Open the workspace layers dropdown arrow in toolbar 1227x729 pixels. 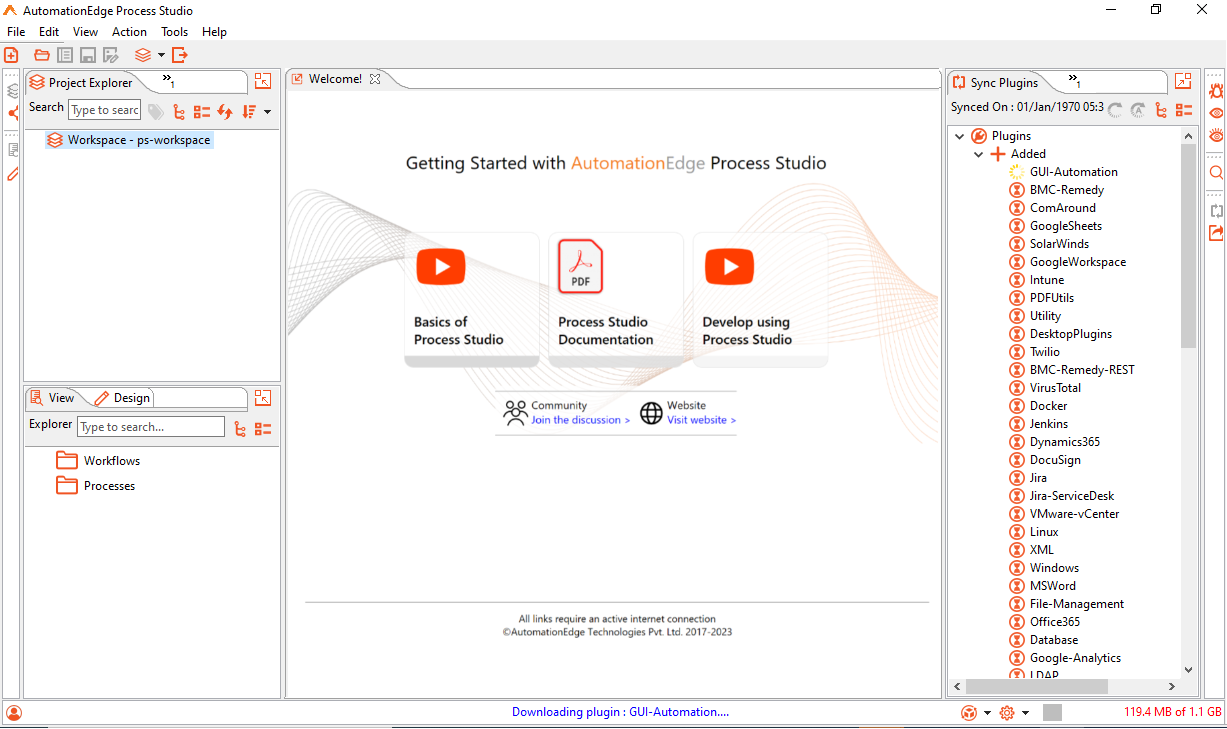tap(161, 55)
